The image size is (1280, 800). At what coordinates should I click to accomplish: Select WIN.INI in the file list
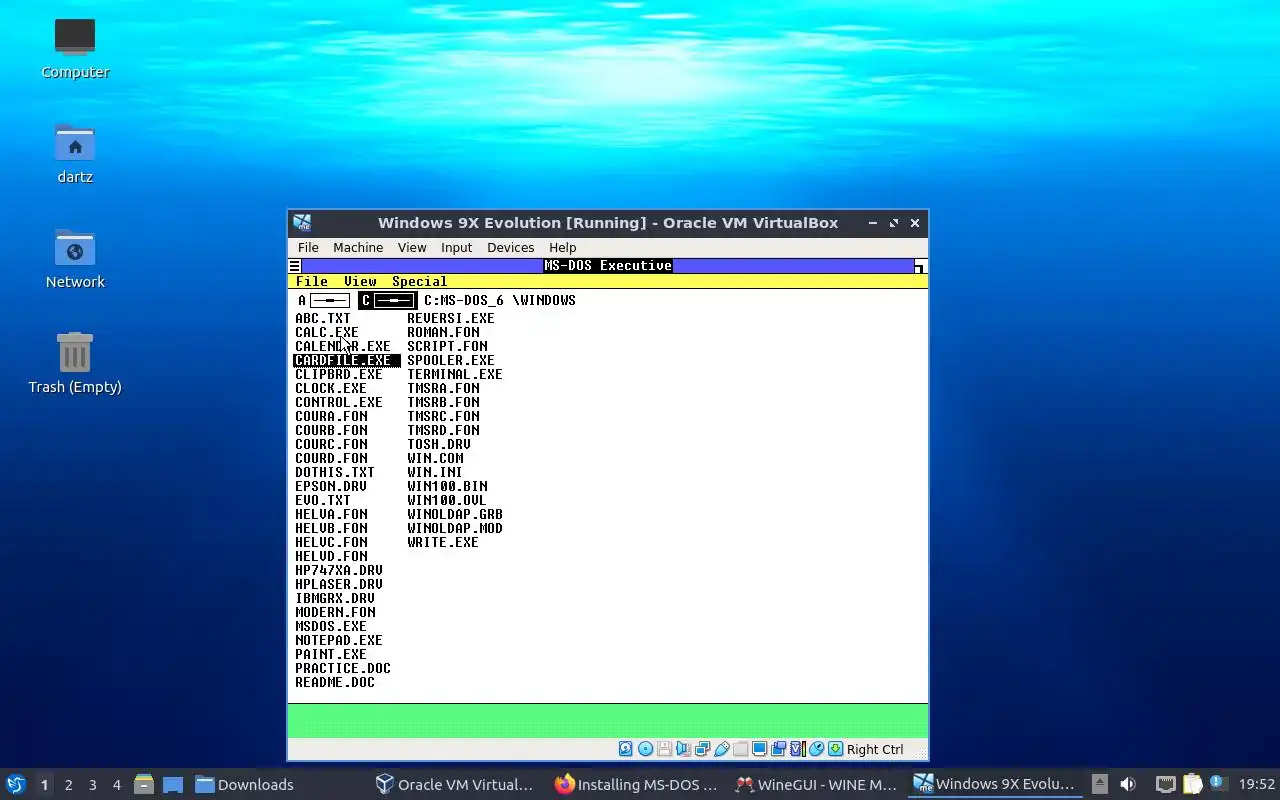[434, 472]
